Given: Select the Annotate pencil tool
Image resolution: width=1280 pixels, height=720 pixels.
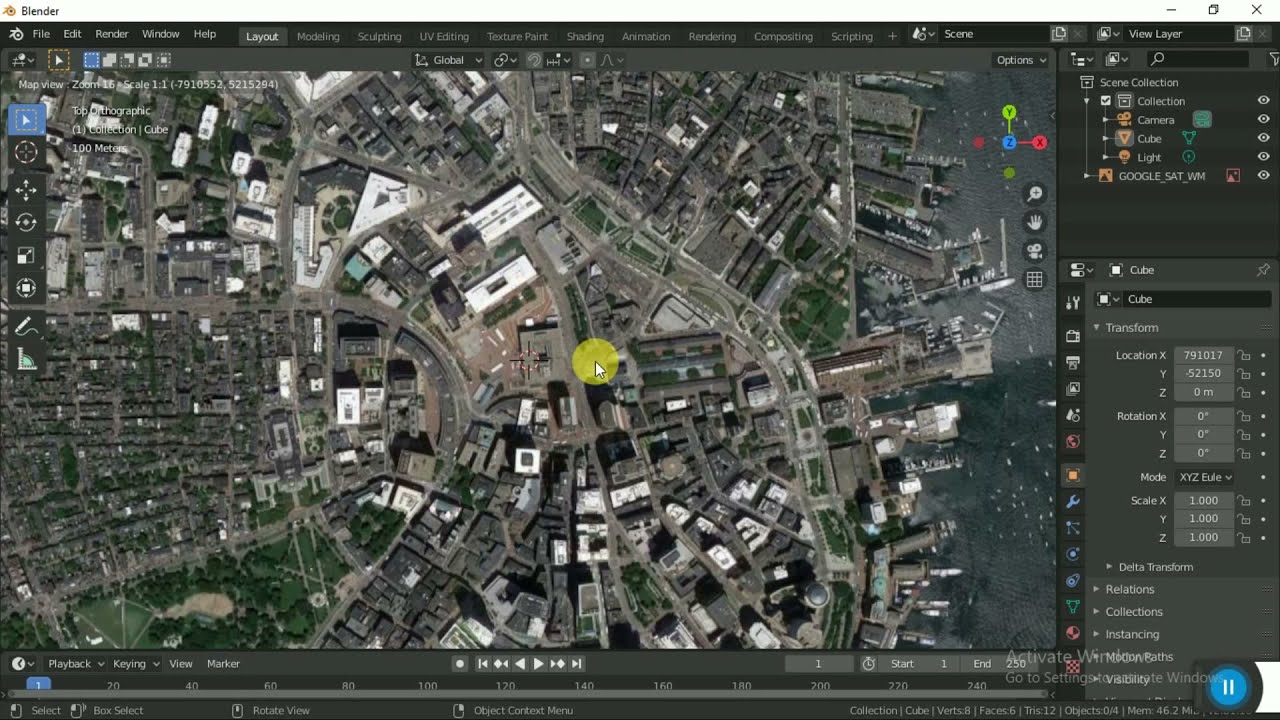Looking at the screenshot, I should pos(26,327).
